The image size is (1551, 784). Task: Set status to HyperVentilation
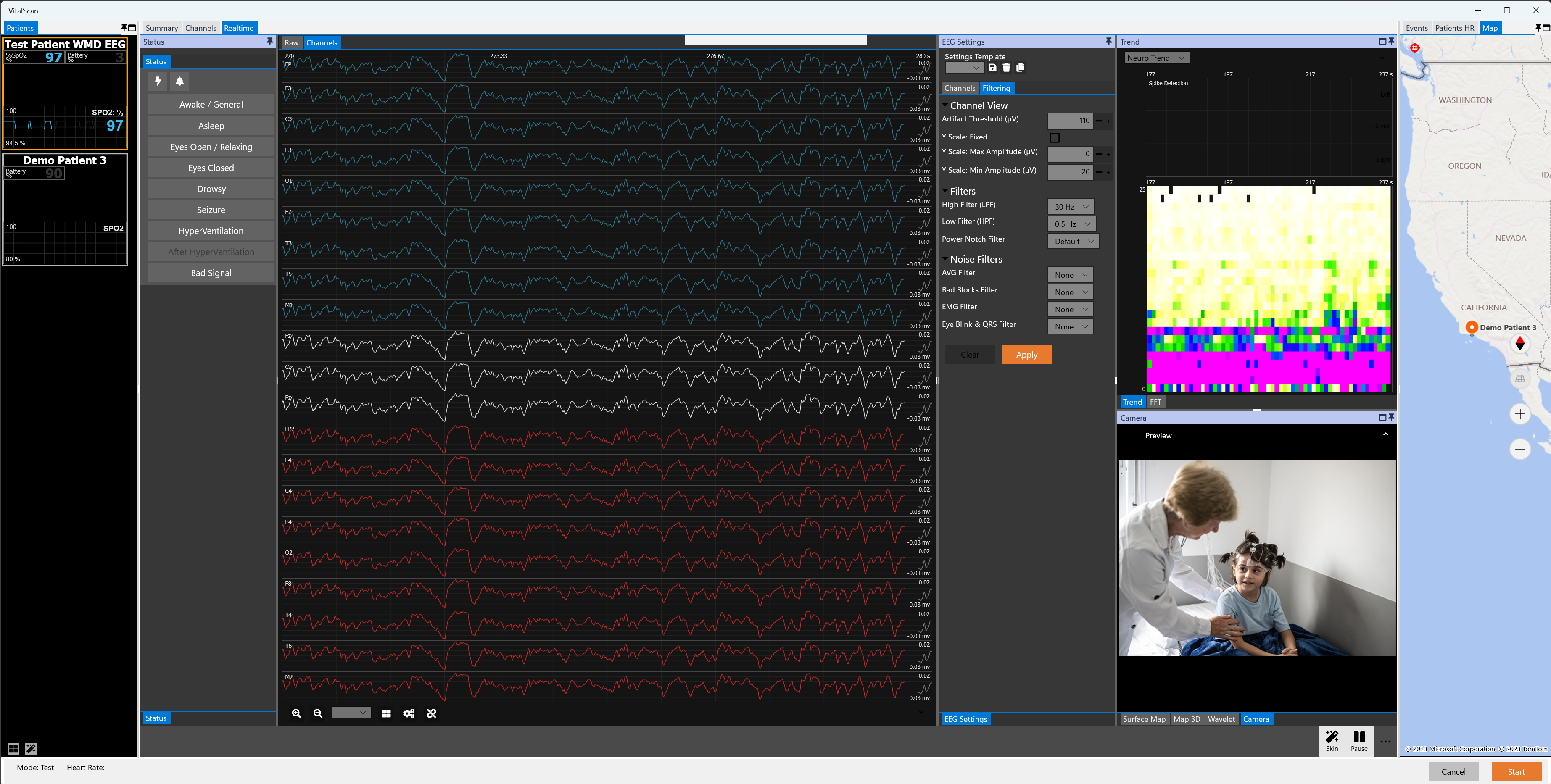[211, 231]
